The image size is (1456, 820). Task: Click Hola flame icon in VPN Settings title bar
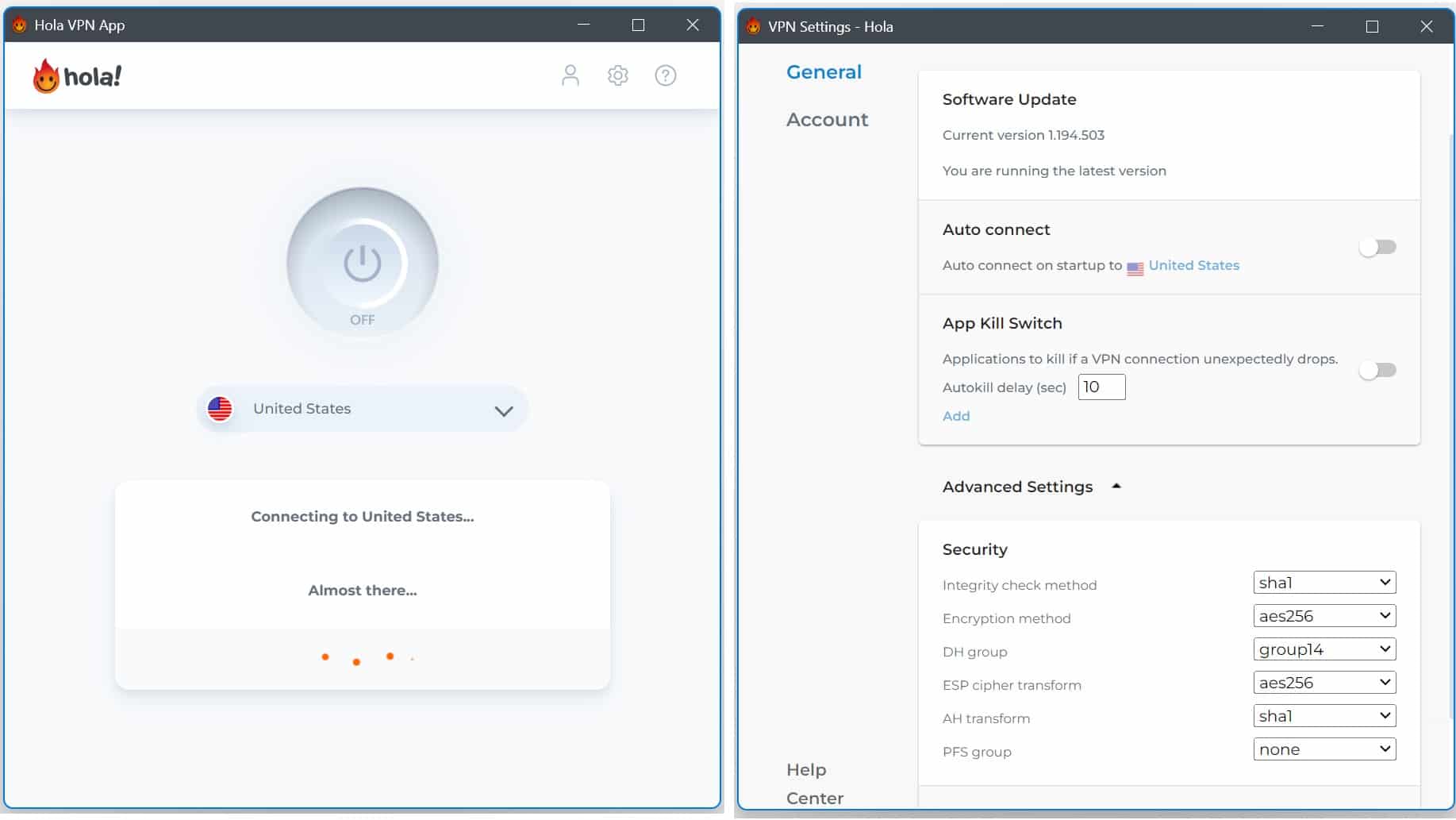pos(753,26)
